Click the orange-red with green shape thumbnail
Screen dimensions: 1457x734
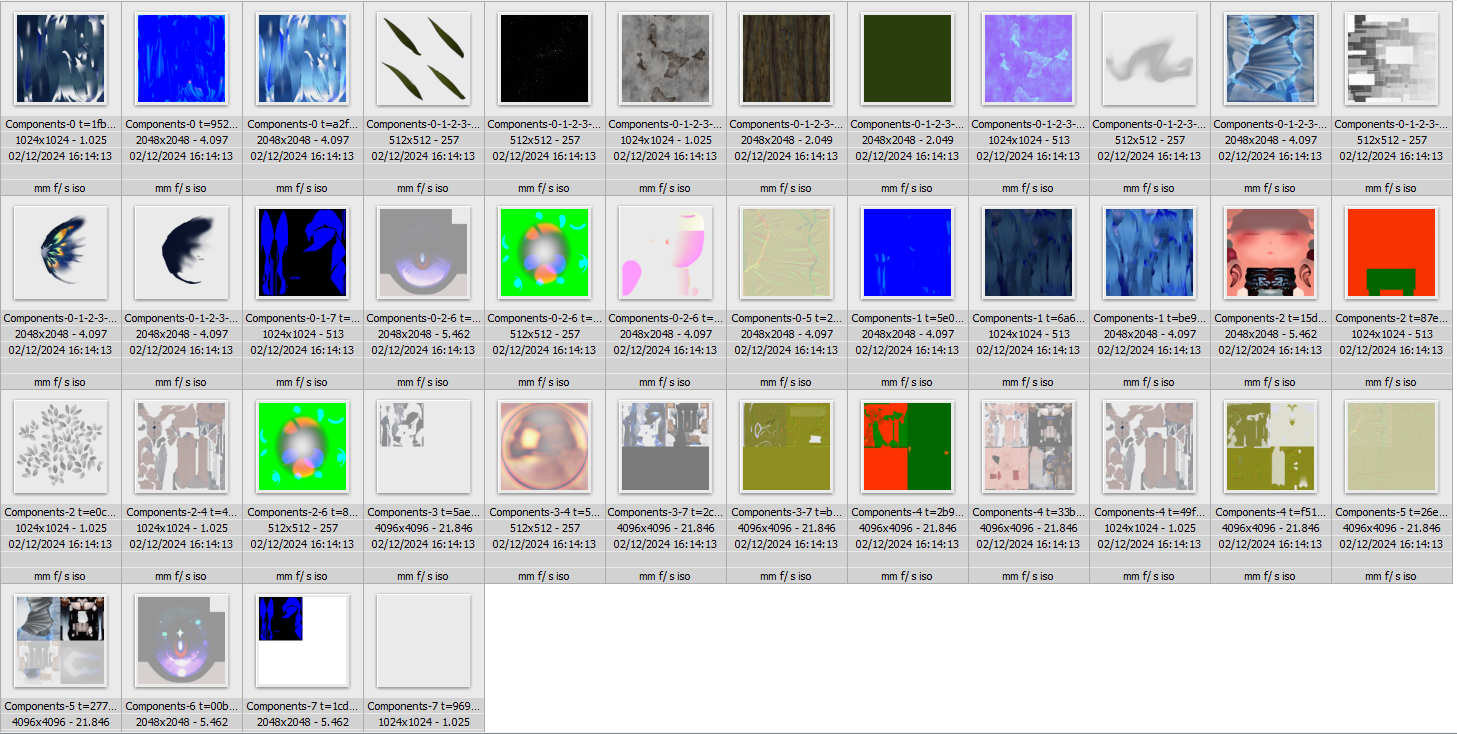(1391, 252)
